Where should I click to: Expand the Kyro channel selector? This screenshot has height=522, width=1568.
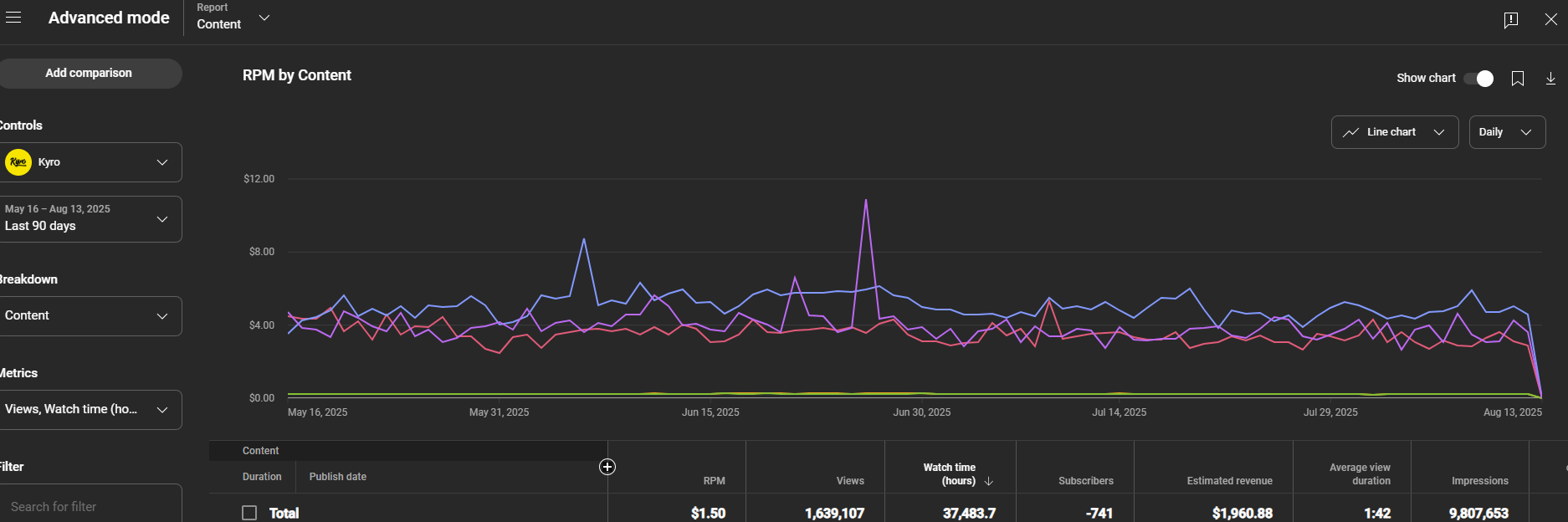pos(90,162)
